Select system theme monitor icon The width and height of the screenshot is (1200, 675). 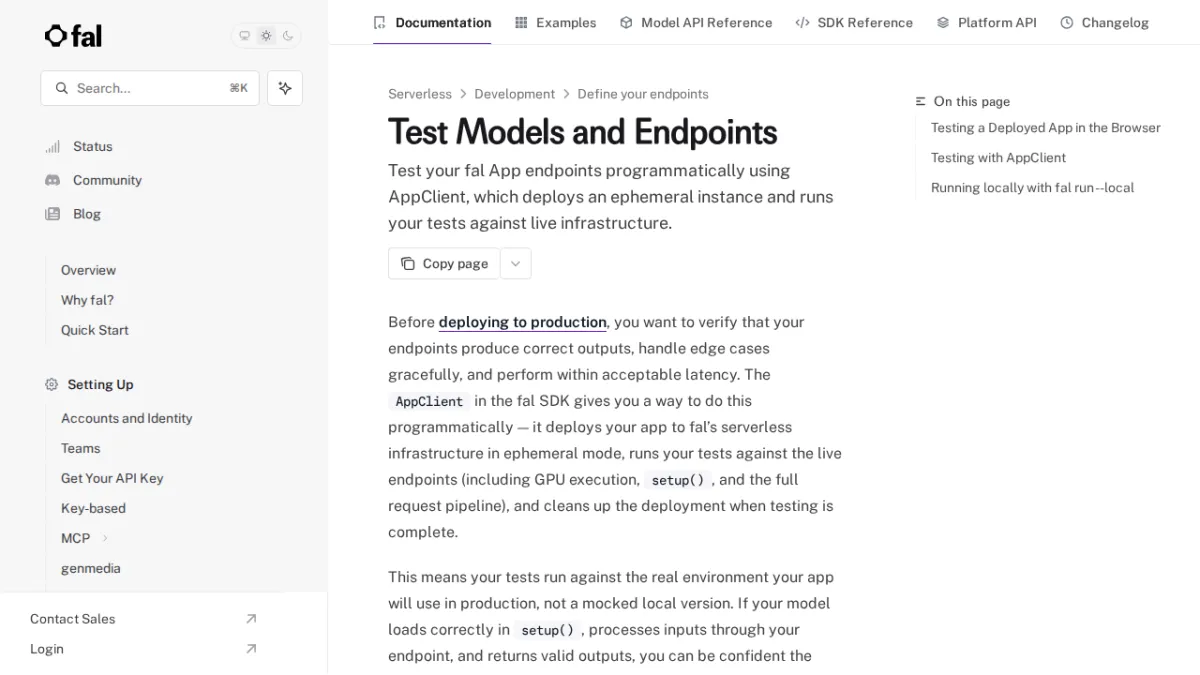click(244, 36)
